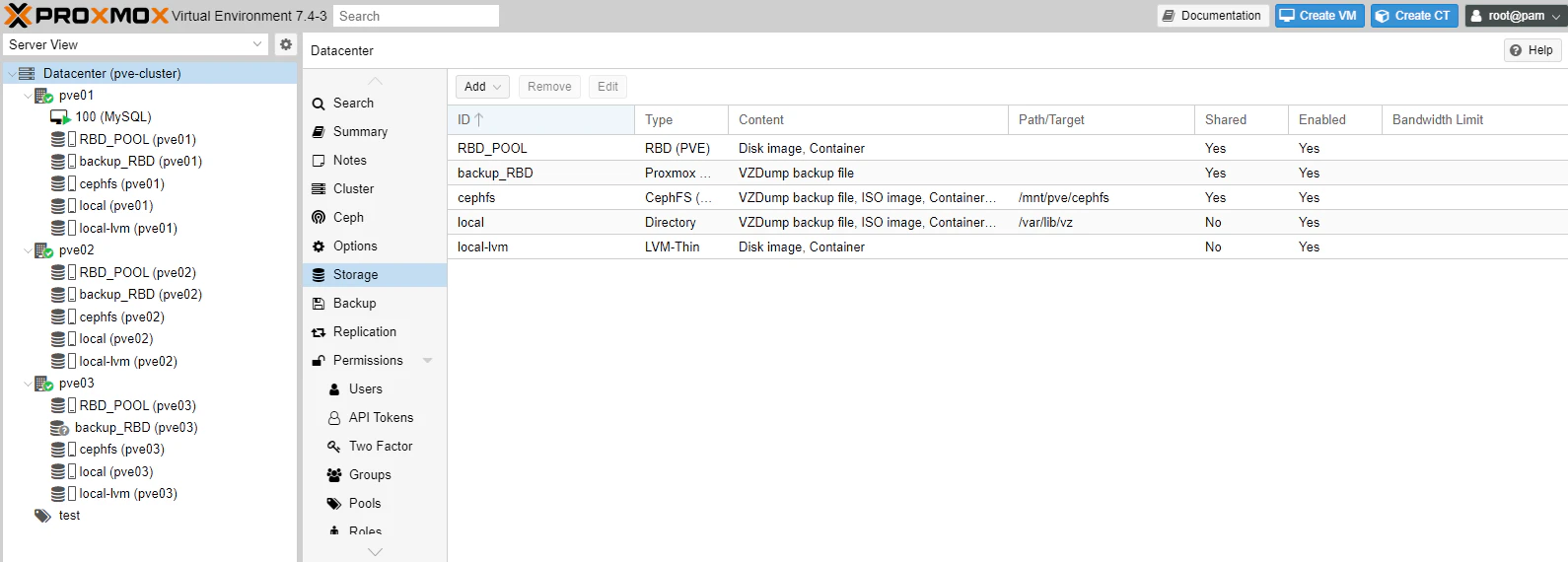Viewport: 1568px width, 562px height.
Task: Open the Ceph menu item
Action: (x=375, y=218)
